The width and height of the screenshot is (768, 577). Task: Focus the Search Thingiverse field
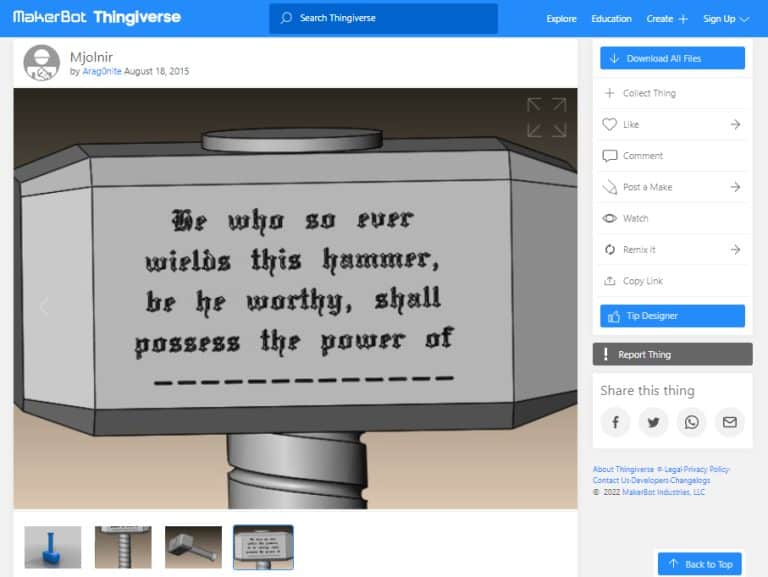coord(384,19)
